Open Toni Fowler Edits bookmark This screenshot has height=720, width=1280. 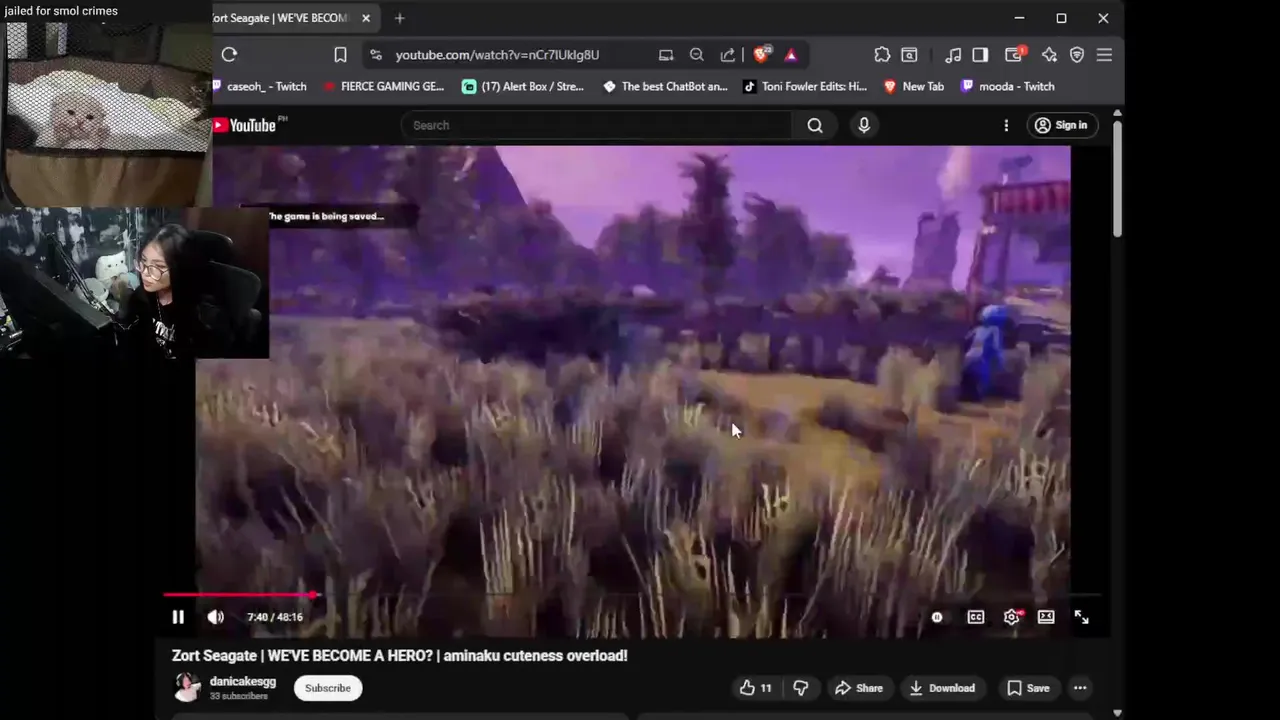pyautogui.click(x=805, y=86)
